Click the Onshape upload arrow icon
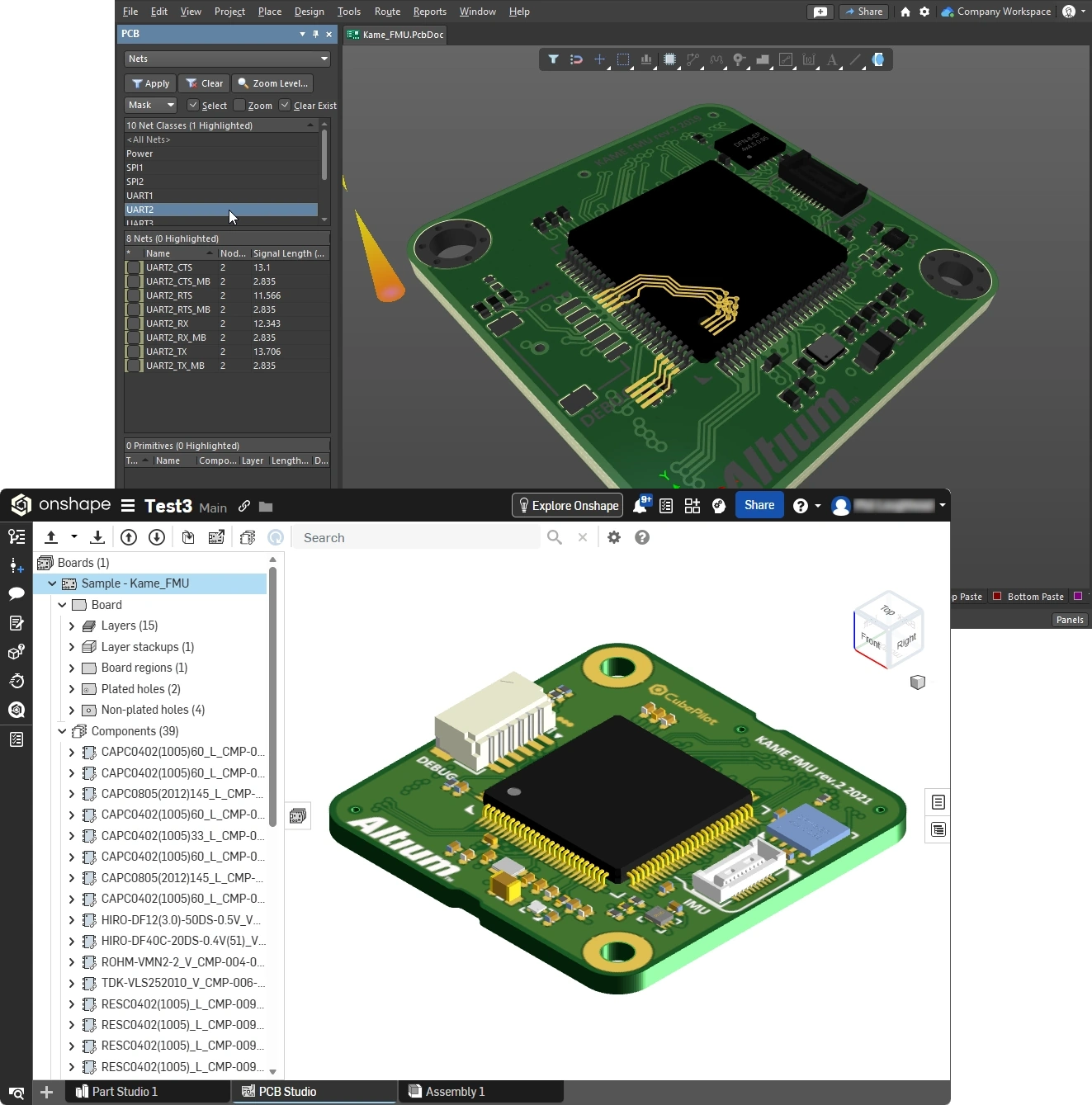This screenshot has height=1105, width=1092. (51, 537)
